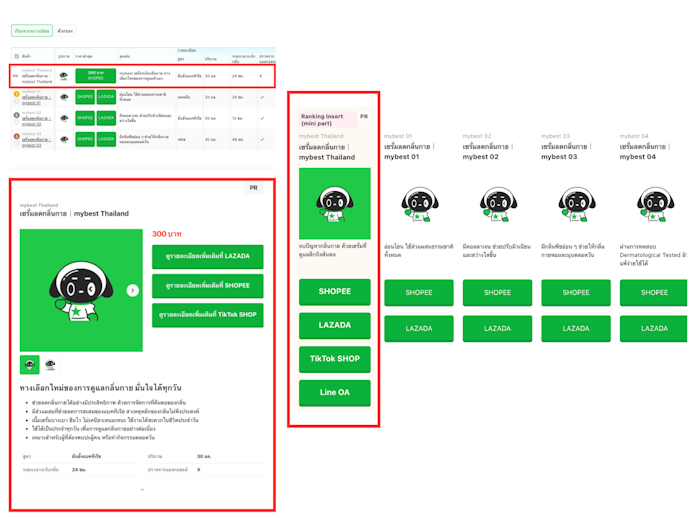The width and height of the screenshot is (690, 518).
Task: Tick the checkbox for mybest 03 row
Action: 17,143
